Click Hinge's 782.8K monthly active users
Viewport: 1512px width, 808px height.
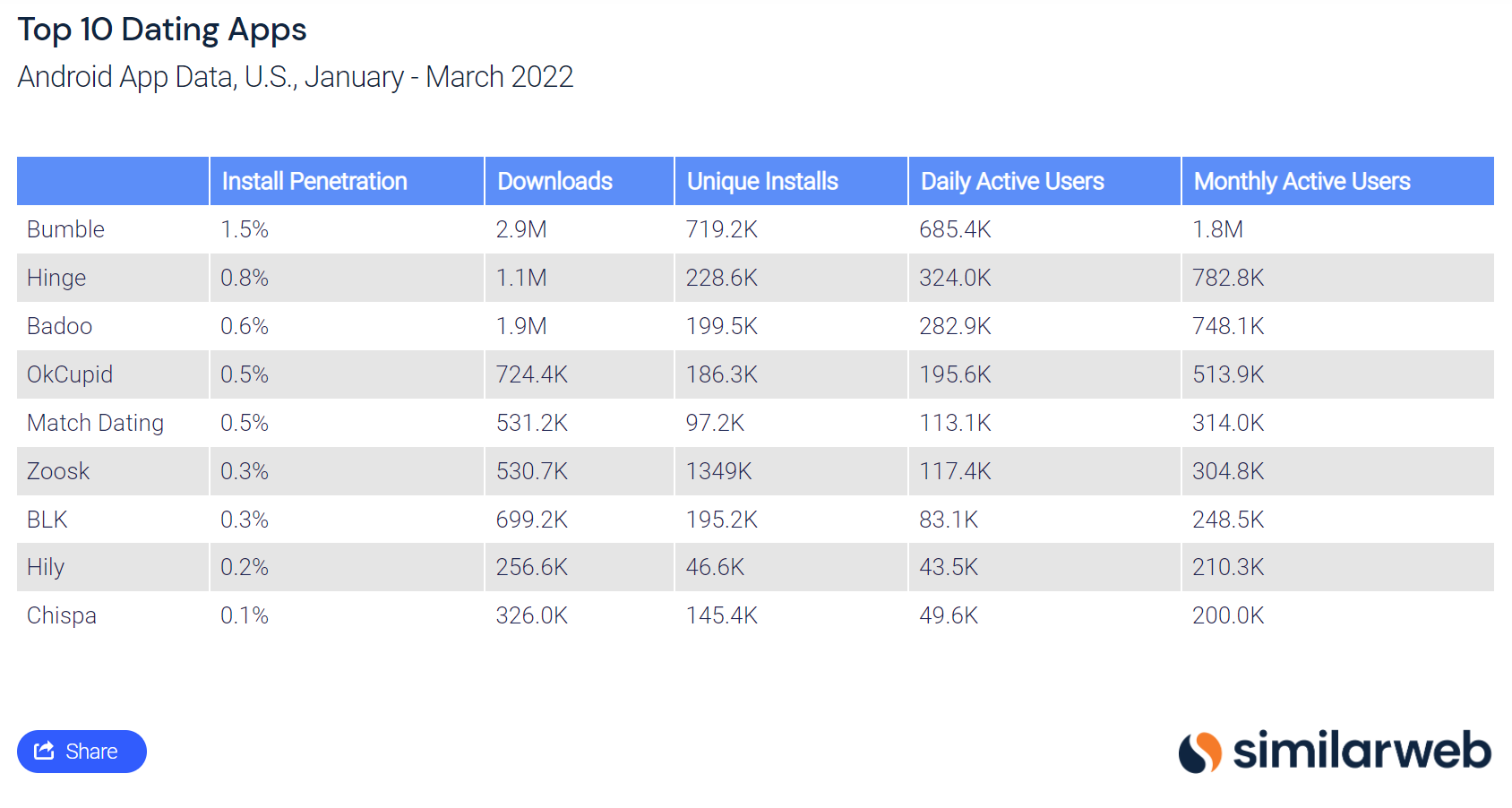(1228, 278)
